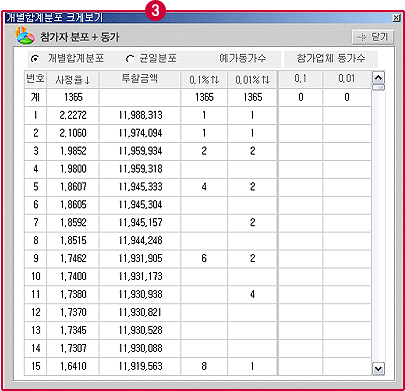405x391 pixels.
Task: Click the 참가업체 동가수 header
Action: pos(331,58)
